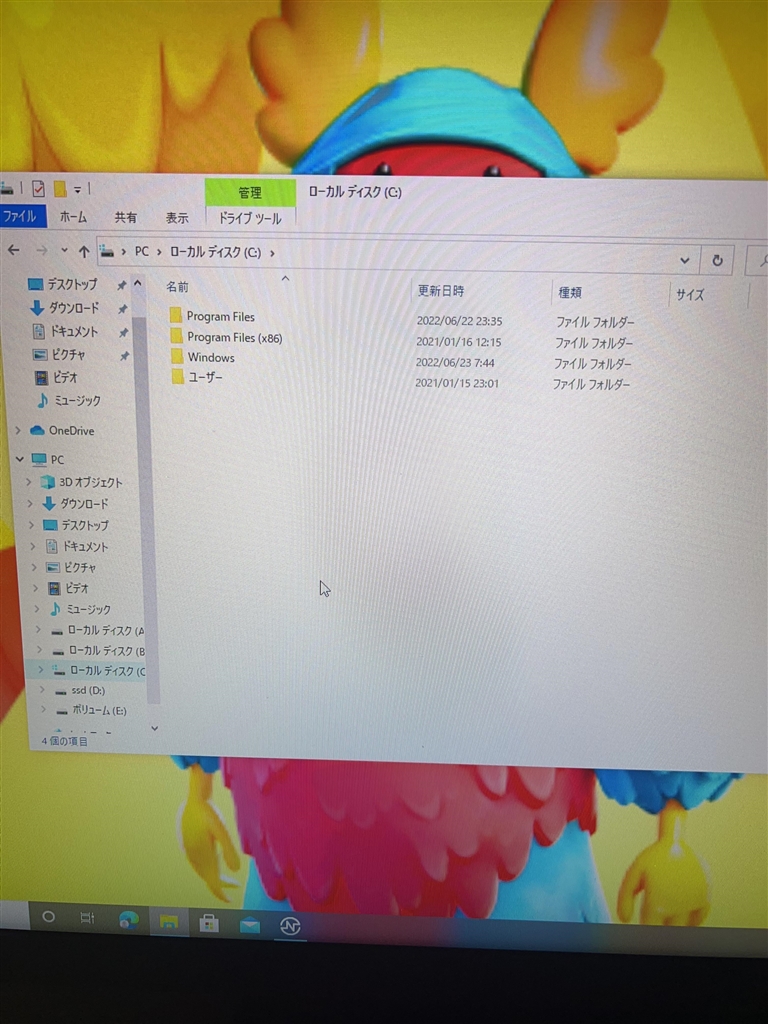Switch to the 共有 ribbon tab
This screenshot has height=1024, width=768.
pyautogui.click(x=125, y=217)
